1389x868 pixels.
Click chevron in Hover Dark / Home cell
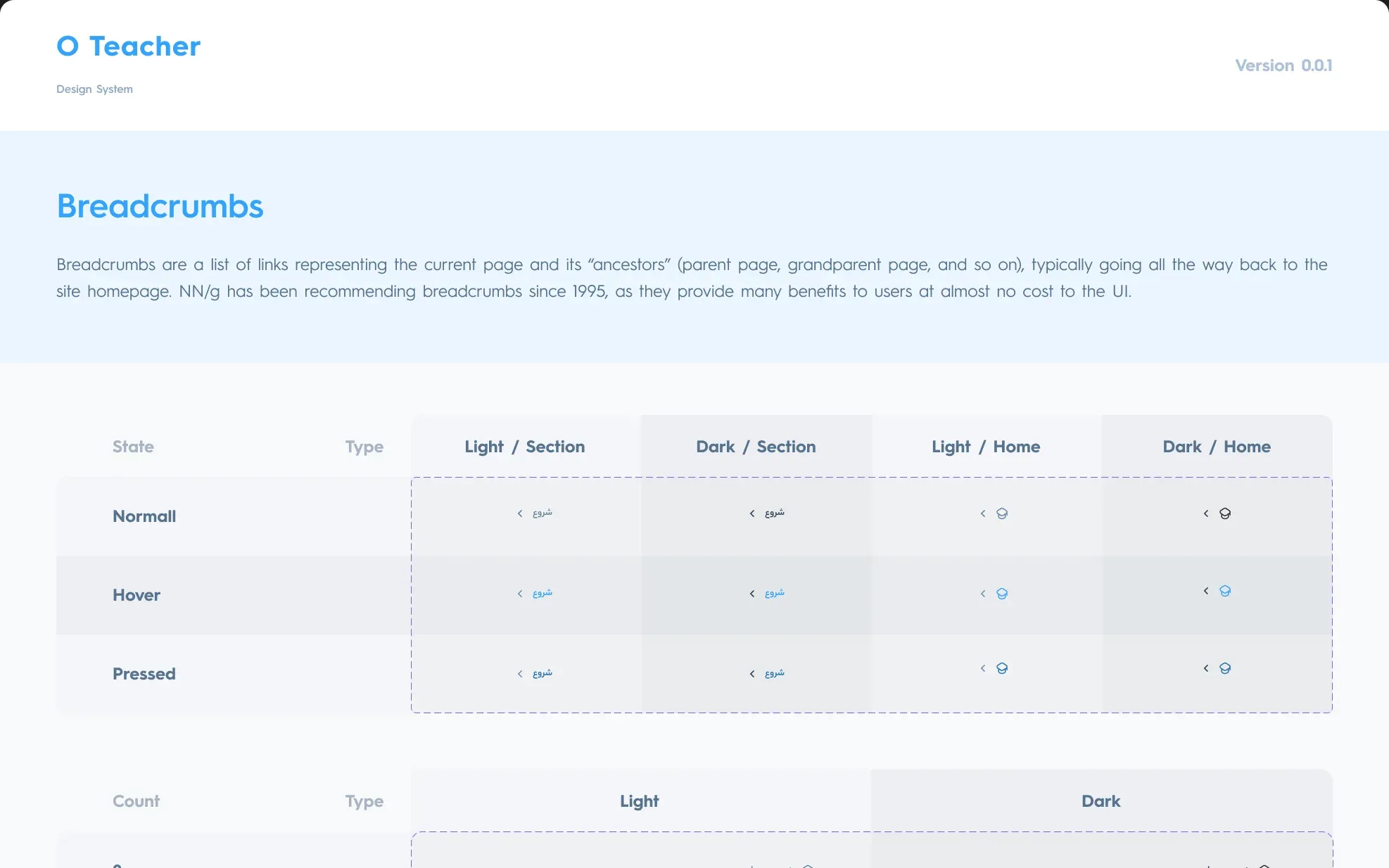click(x=1206, y=591)
